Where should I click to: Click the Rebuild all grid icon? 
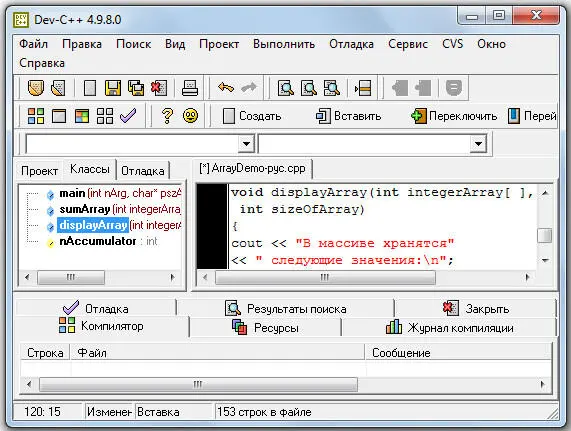(105, 116)
